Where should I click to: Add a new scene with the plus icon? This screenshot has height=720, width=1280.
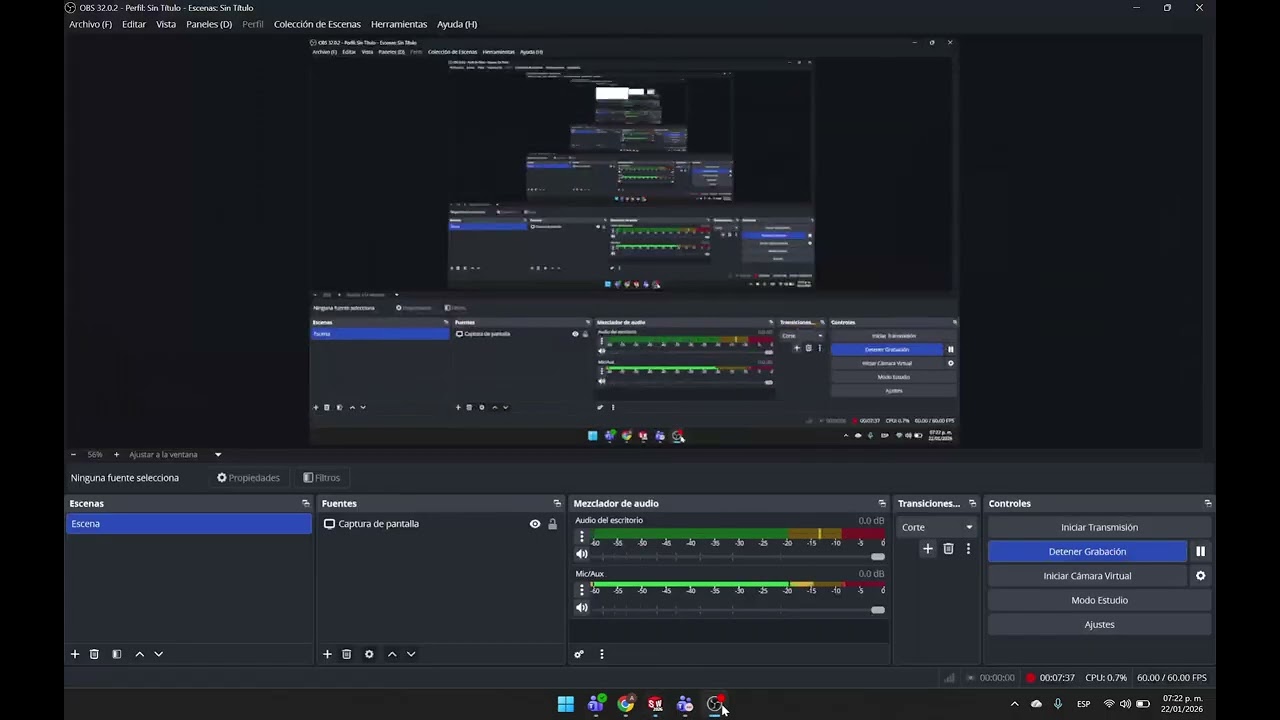(75, 654)
